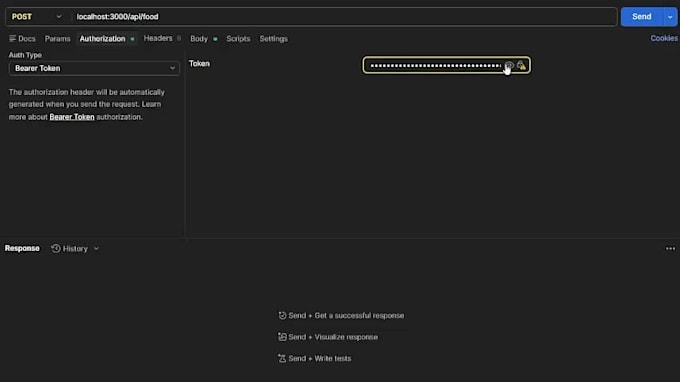
Task: Expand the History dropdown chevron
Action: [x=96, y=249]
